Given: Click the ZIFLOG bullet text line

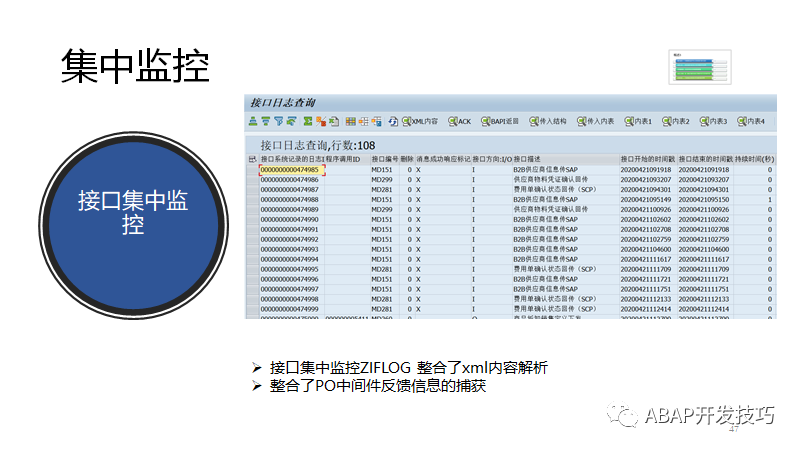Looking at the screenshot, I should tap(409, 368).
